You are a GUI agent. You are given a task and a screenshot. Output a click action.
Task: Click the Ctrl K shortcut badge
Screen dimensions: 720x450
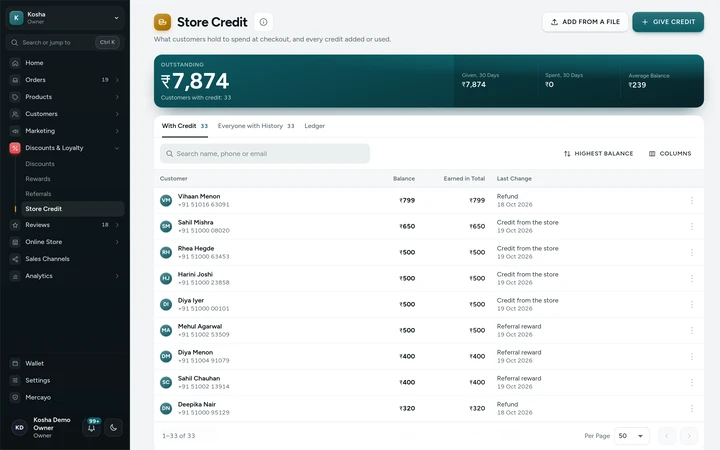[107, 42]
